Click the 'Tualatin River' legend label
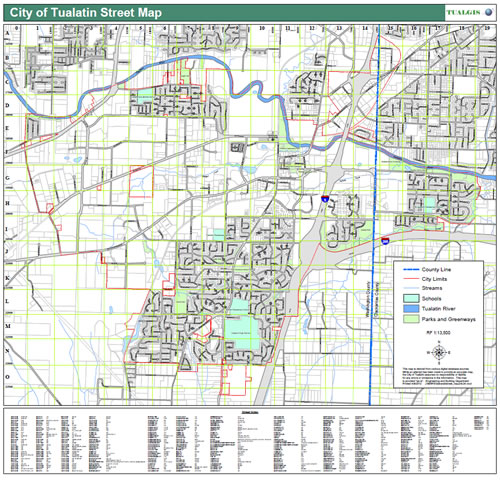The height and width of the screenshot is (480, 500). (438, 308)
